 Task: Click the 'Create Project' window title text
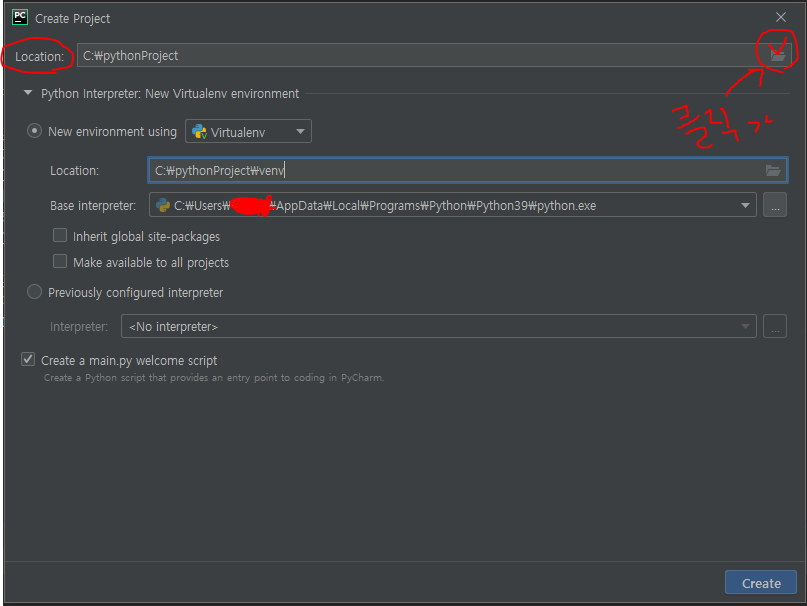point(73,19)
